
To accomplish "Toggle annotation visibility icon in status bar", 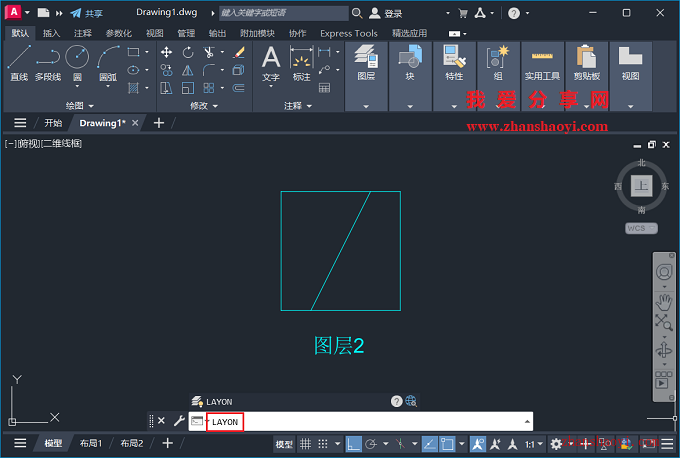I will (x=478, y=444).
